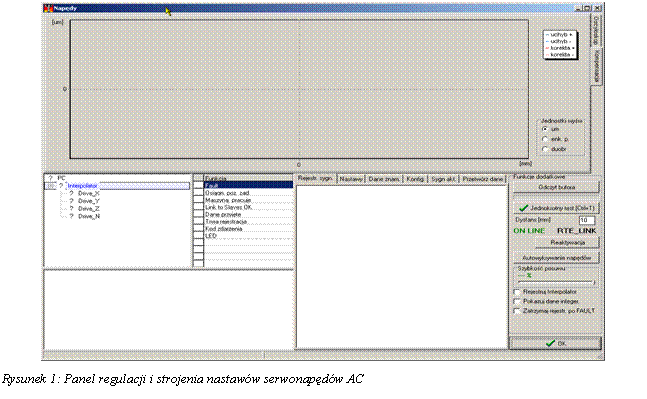Select Drive_X in the device tree
The height and width of the screenshot is (399, 647).
pyautogui.click(x=89, y=193)
